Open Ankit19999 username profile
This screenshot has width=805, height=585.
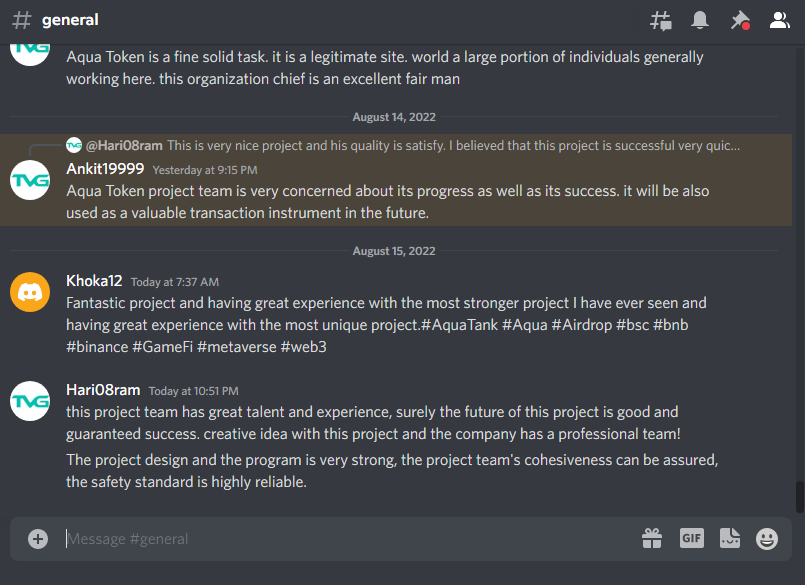point(105,169)
